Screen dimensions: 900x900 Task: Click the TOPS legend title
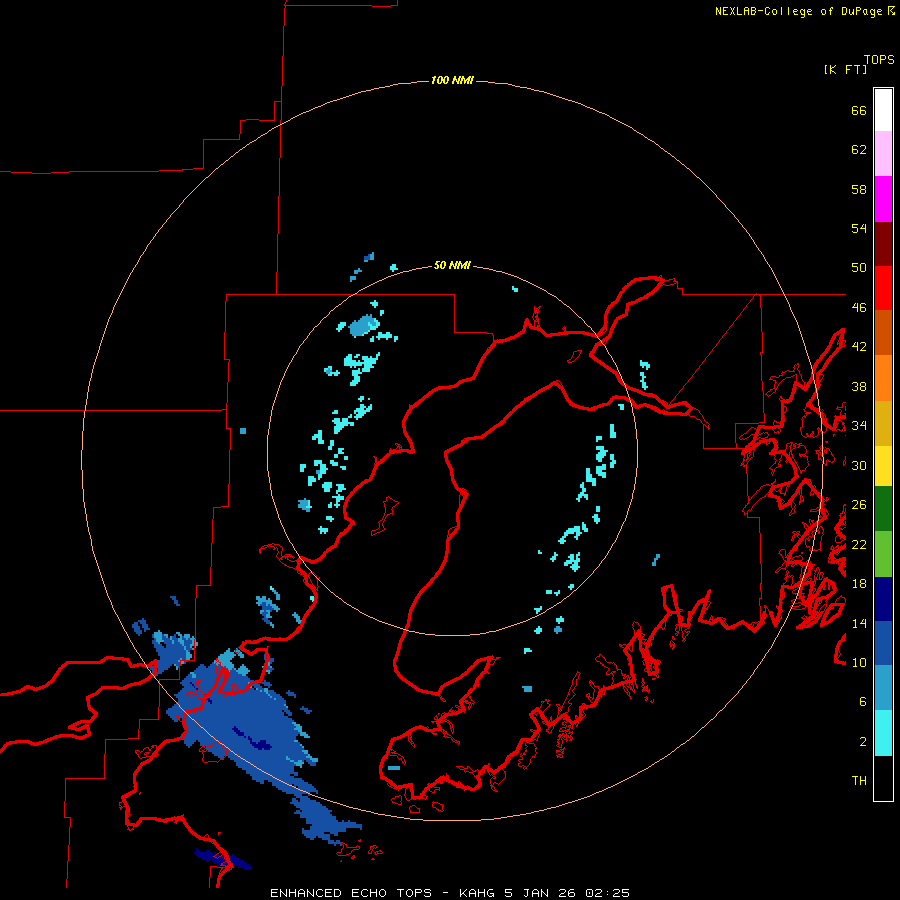coord(879,59)
